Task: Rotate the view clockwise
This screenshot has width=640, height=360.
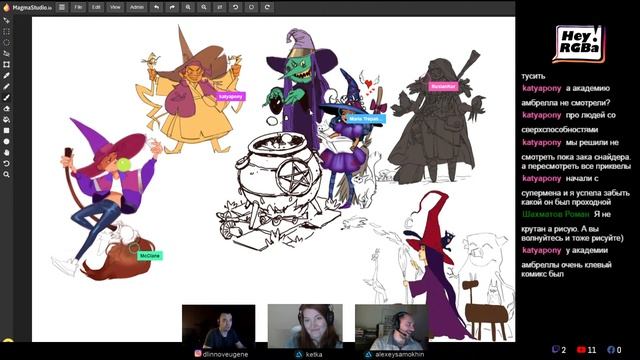Action: pos(267,7)
